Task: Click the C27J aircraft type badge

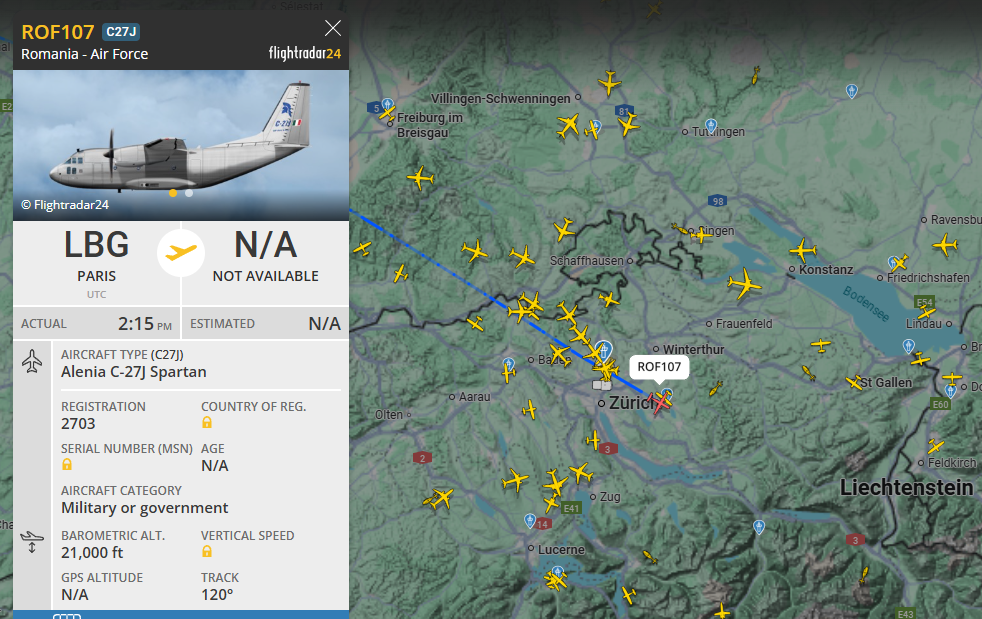Action: point(121,32)
